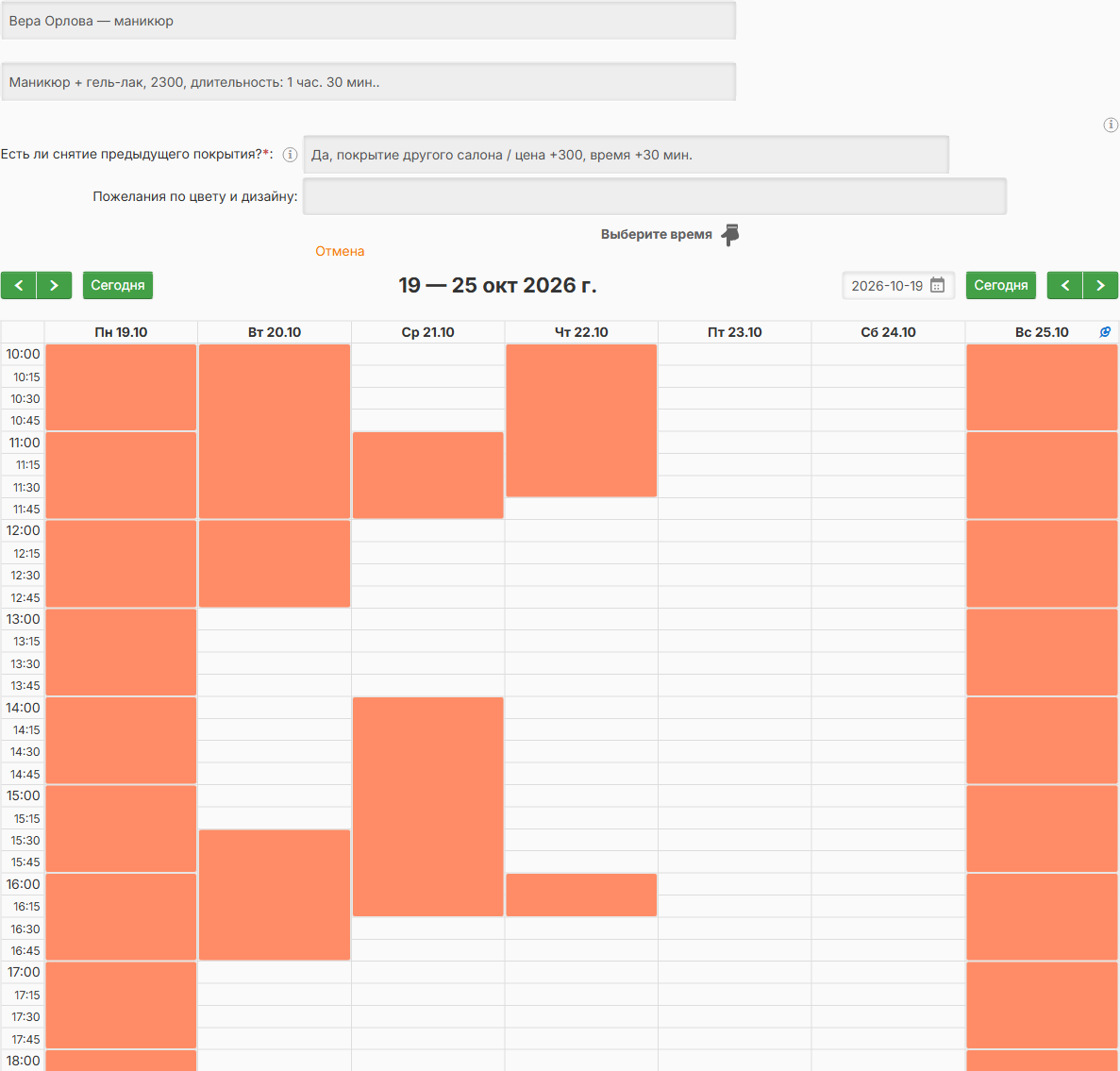Go to previous week using left green arrow beside left Сегодня

[19, 285]
